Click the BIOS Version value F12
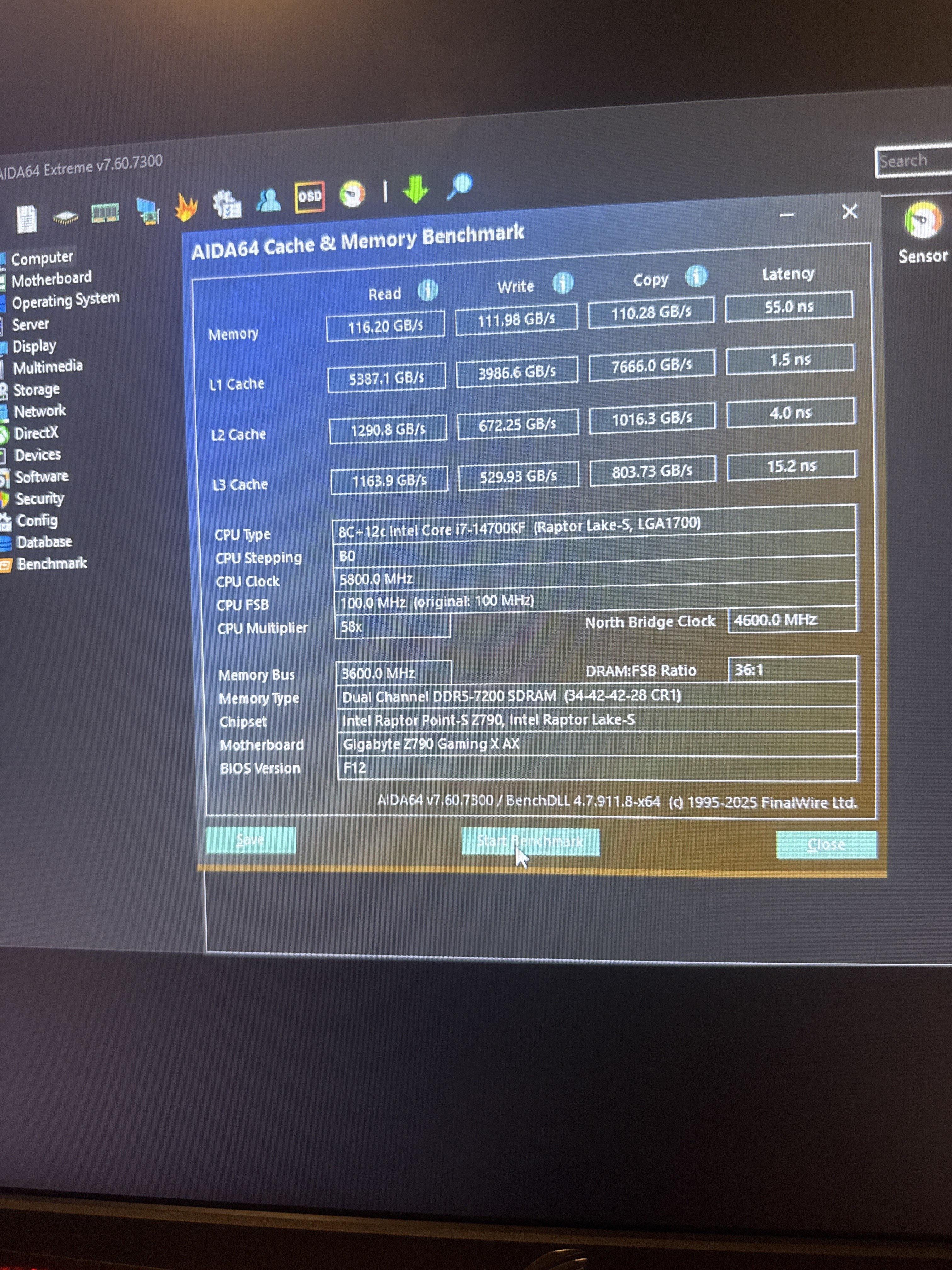952x1270 pixels. tap(598, 768)
